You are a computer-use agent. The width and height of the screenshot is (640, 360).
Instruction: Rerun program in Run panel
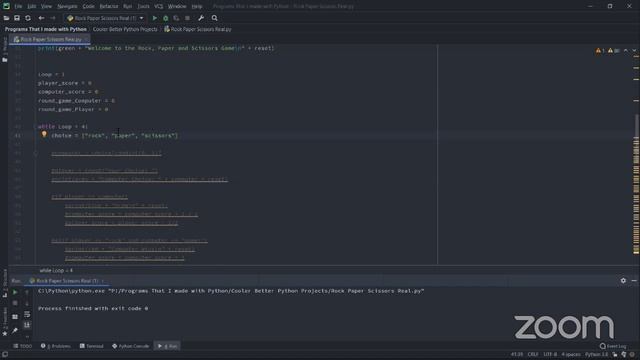15,292
